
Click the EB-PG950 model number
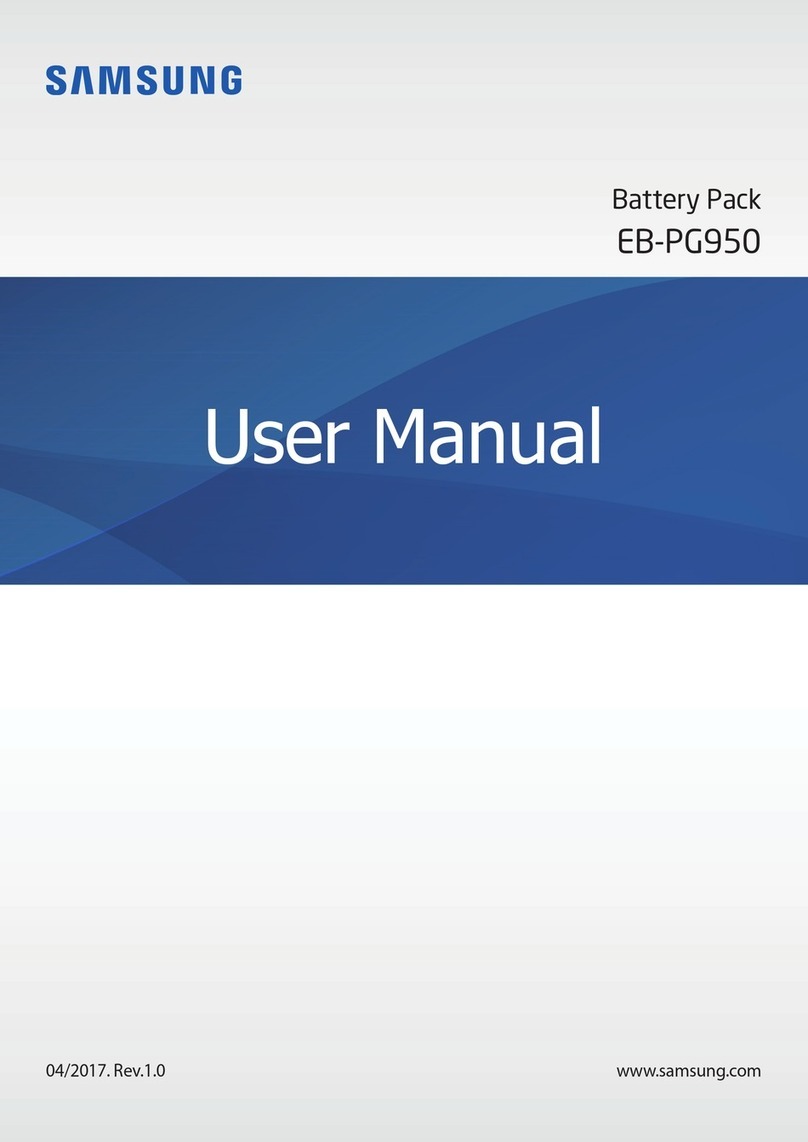689,242
